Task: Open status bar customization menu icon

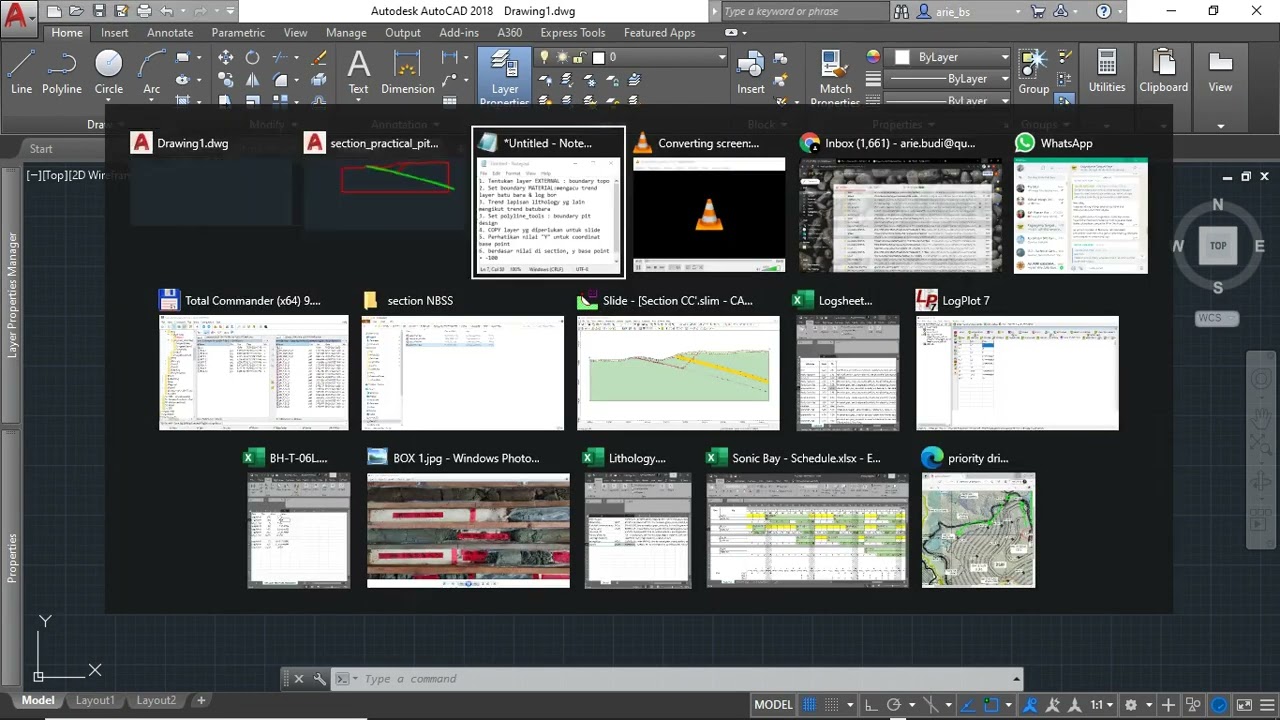Action: click(x=1267, y=705)
